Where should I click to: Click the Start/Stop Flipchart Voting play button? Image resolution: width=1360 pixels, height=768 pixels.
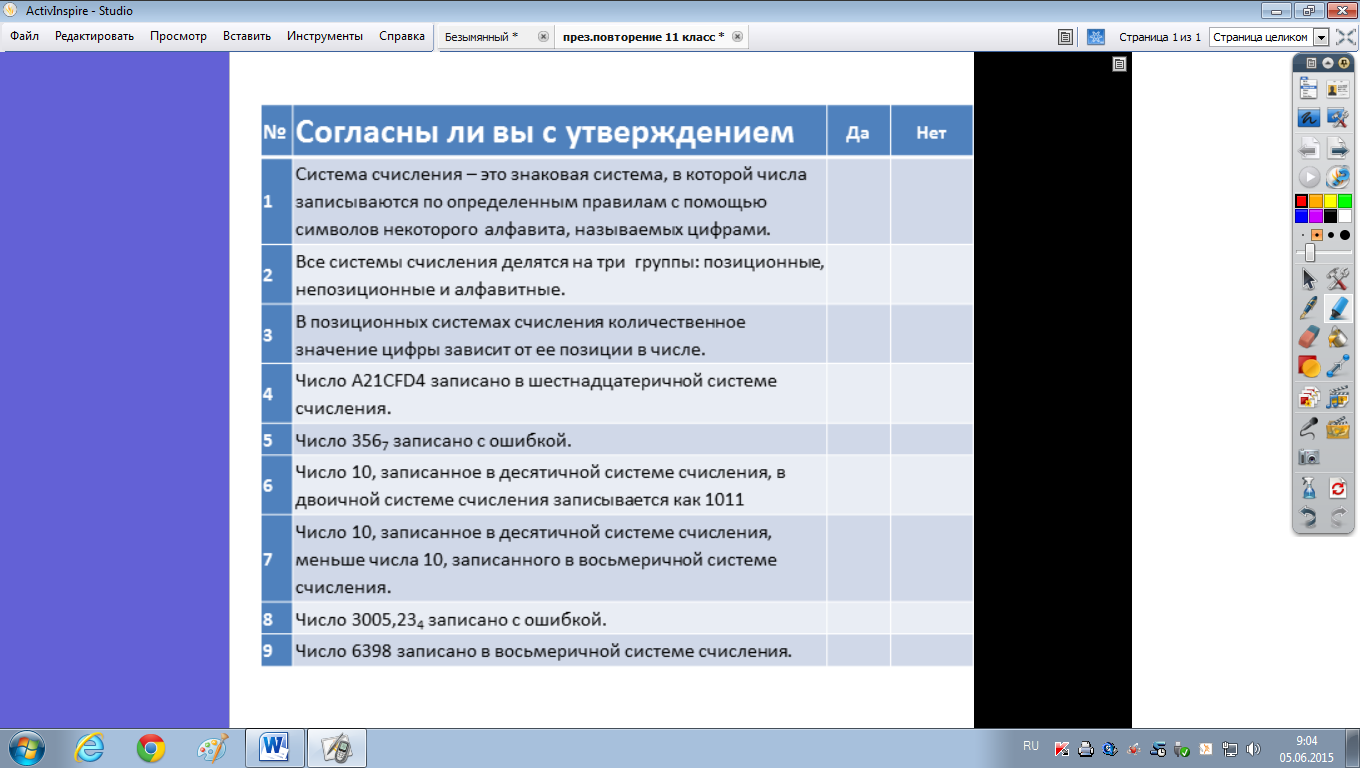coord(1309,178)
